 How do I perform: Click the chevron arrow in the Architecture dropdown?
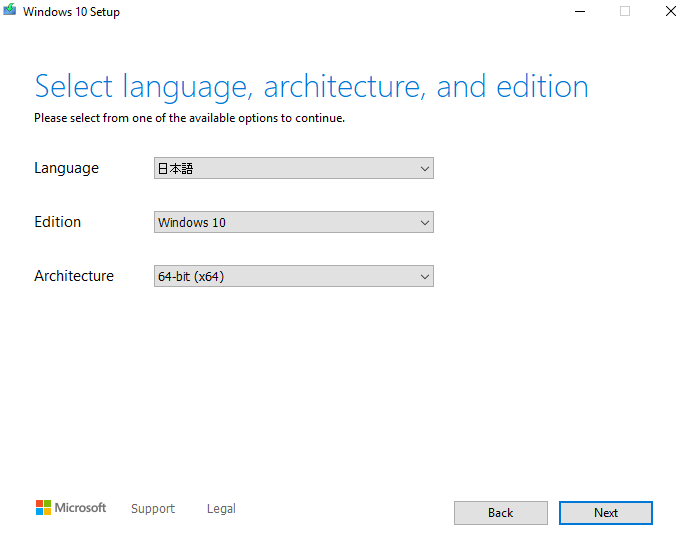[x=424, y=277]
